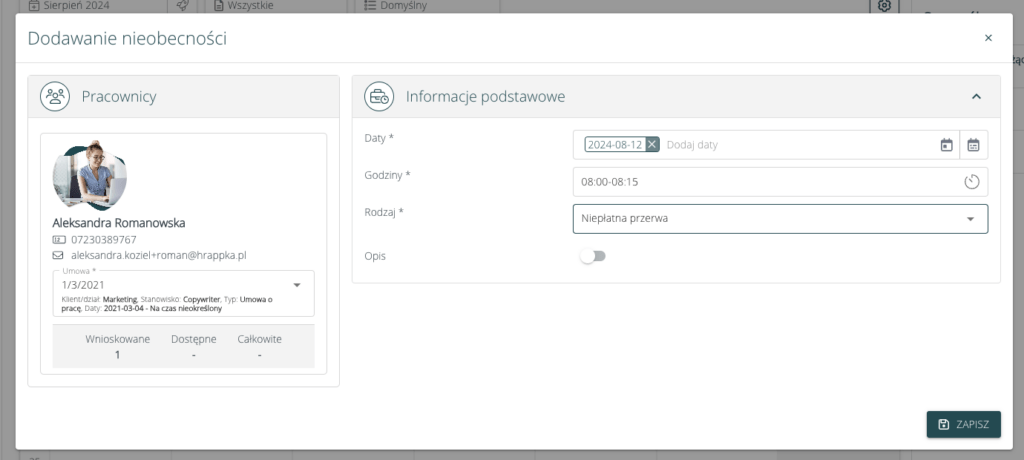Open the single date calendar picker

pyautogui.click(x=946, y=145)
